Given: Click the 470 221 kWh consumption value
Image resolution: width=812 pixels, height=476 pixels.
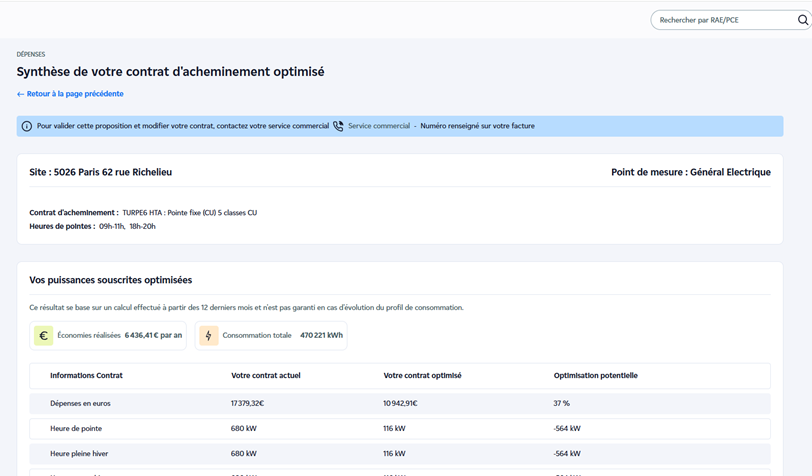Looking at the screenshot, I should (x=322, y=336).
